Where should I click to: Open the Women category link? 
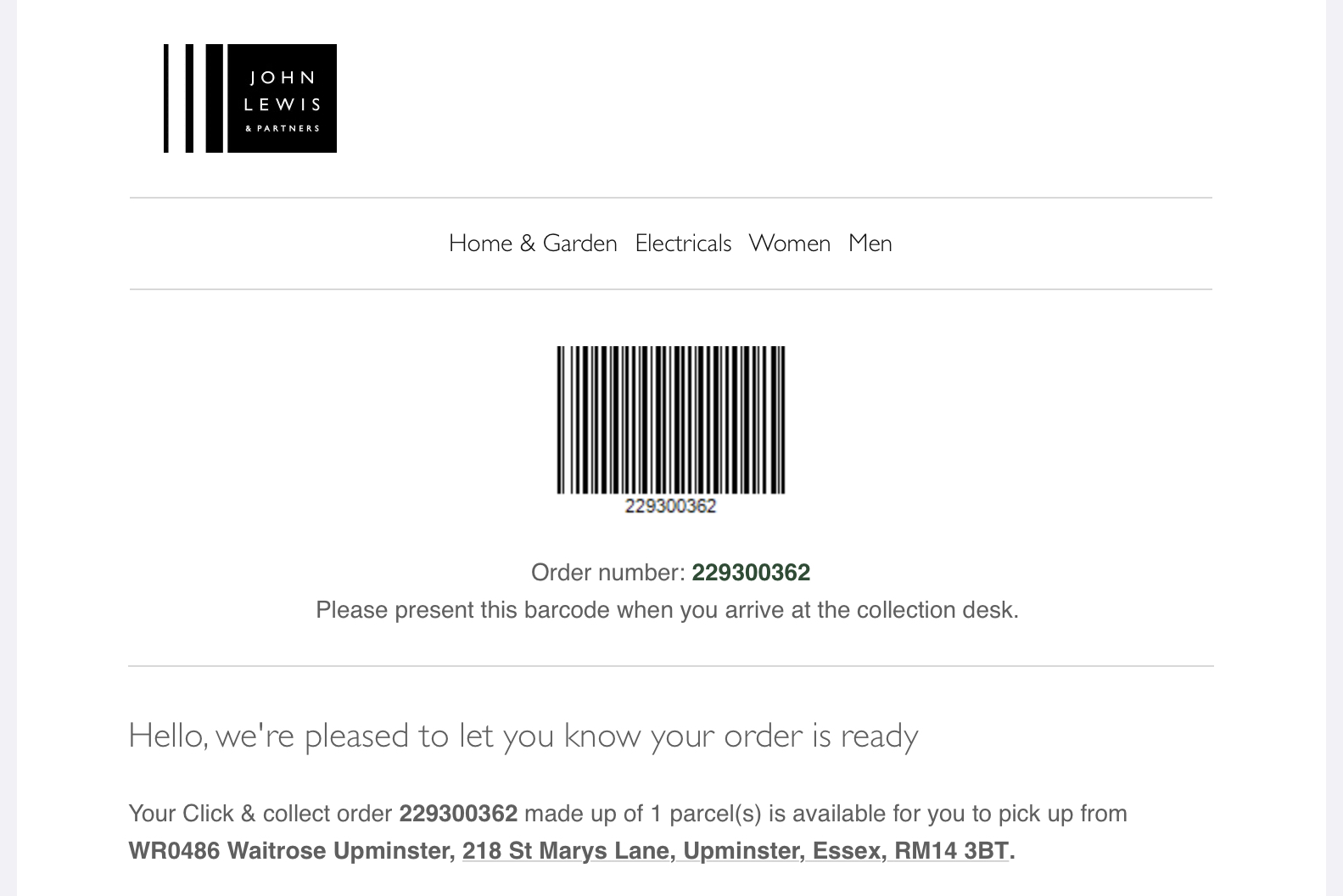(789, 244)
